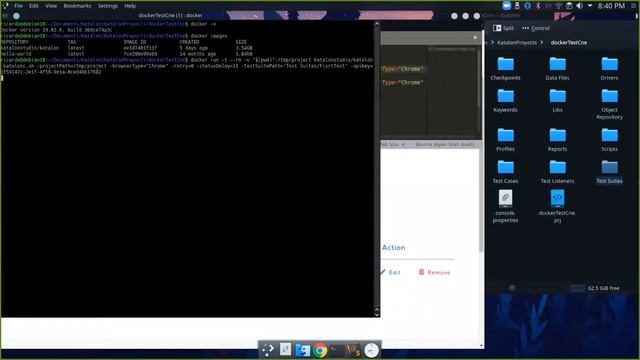The width and height of the screenshot is (640, 360).
Task: Open the Test Cases folder
Action: [505, 171]
